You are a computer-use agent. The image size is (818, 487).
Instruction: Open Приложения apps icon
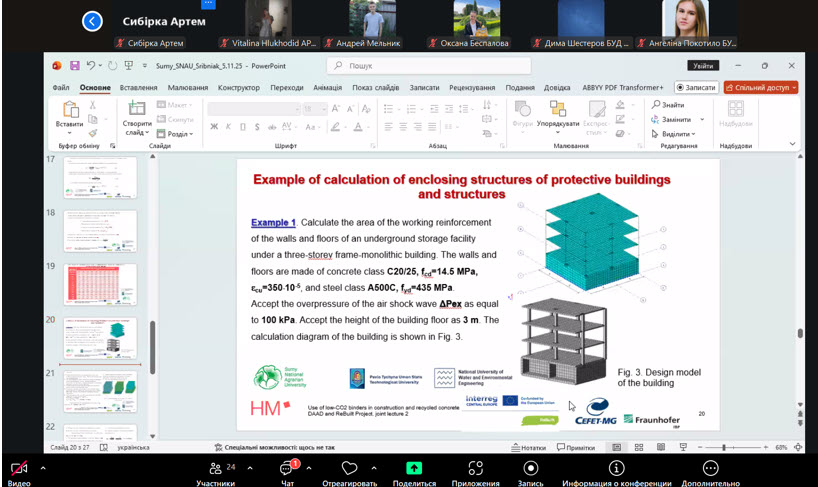pyautogui.click(x=475, y=468)
